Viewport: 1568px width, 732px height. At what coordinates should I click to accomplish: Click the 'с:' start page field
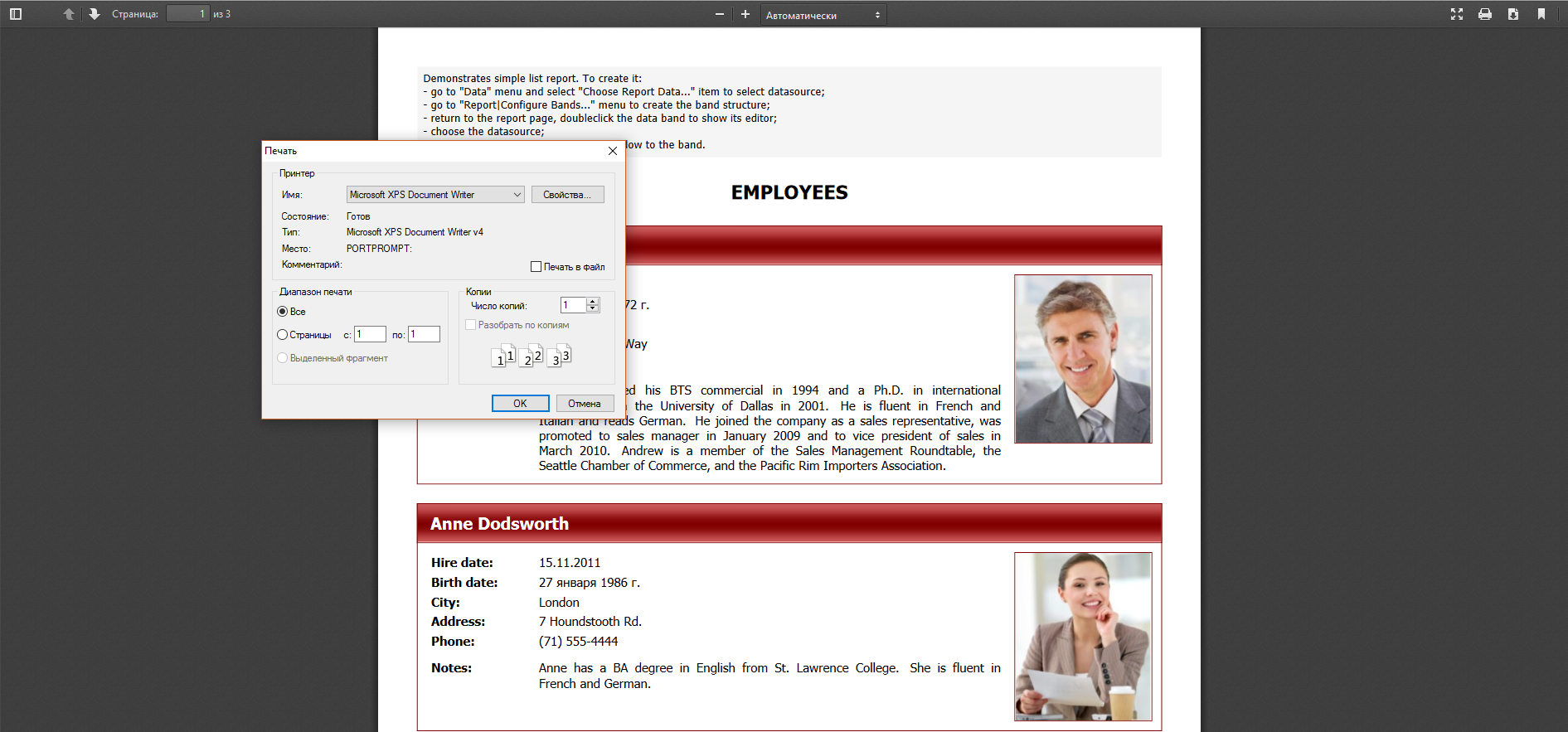pos(370,334)
